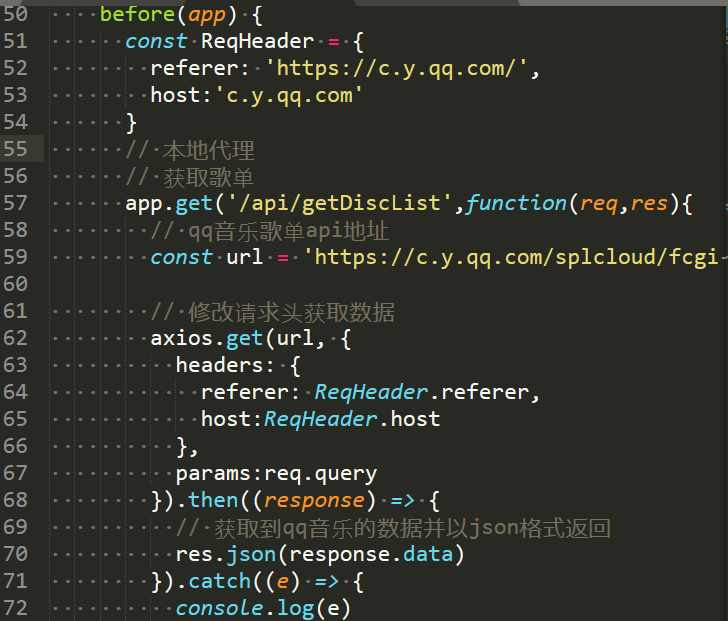The height and width of the screenshot is (621, 728).
Task: Click the 'ReqHeader' constant declaration
Action: (258, 41)
